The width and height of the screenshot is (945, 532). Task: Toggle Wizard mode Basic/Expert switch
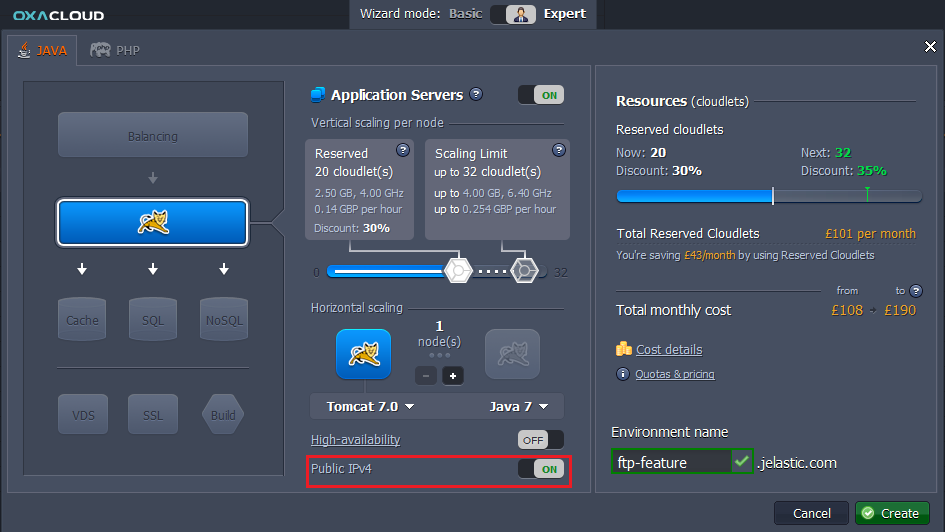513,14
